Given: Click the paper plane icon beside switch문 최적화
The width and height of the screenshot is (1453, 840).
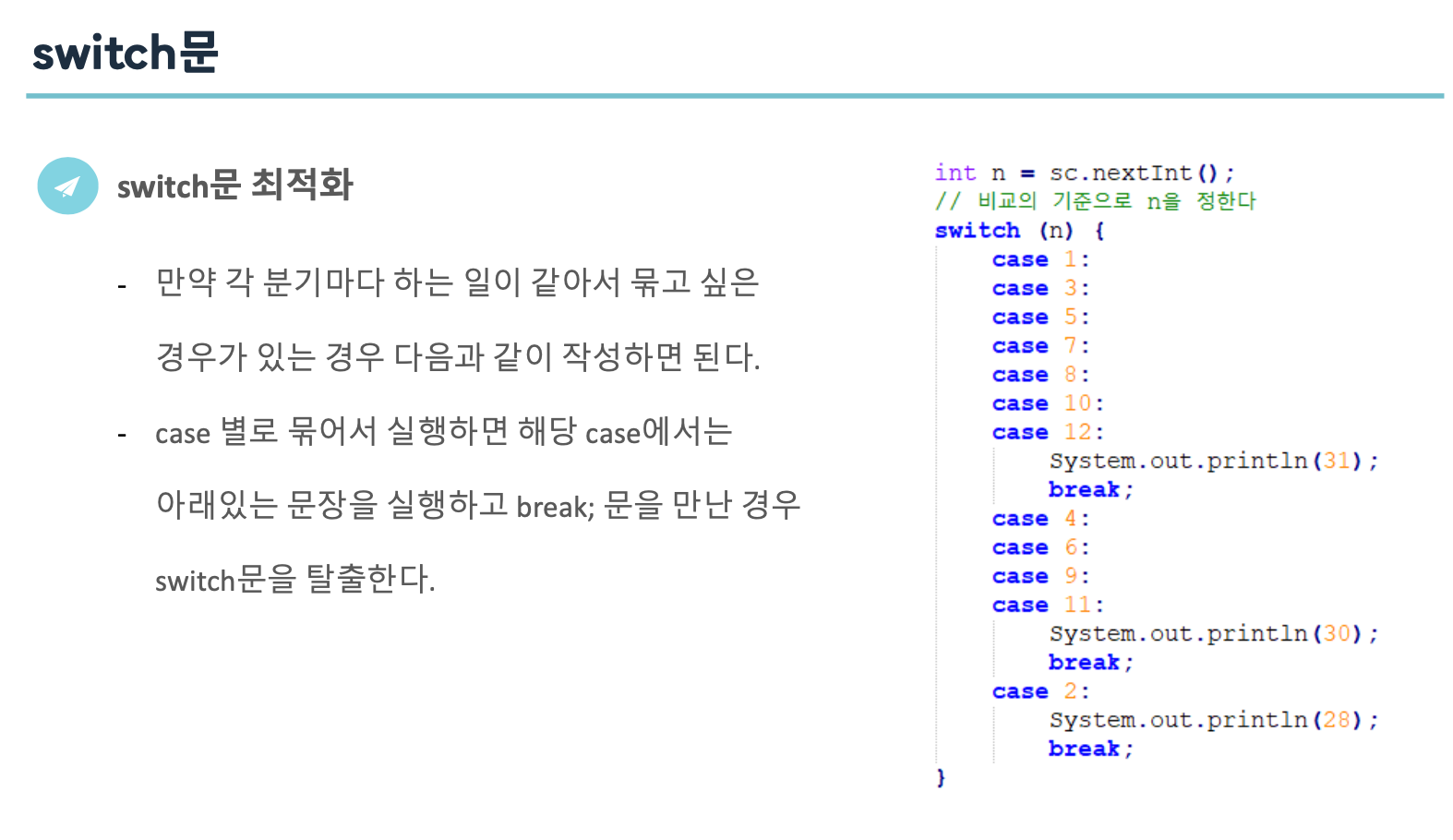Looking at the screenshot, I should 67,186.
